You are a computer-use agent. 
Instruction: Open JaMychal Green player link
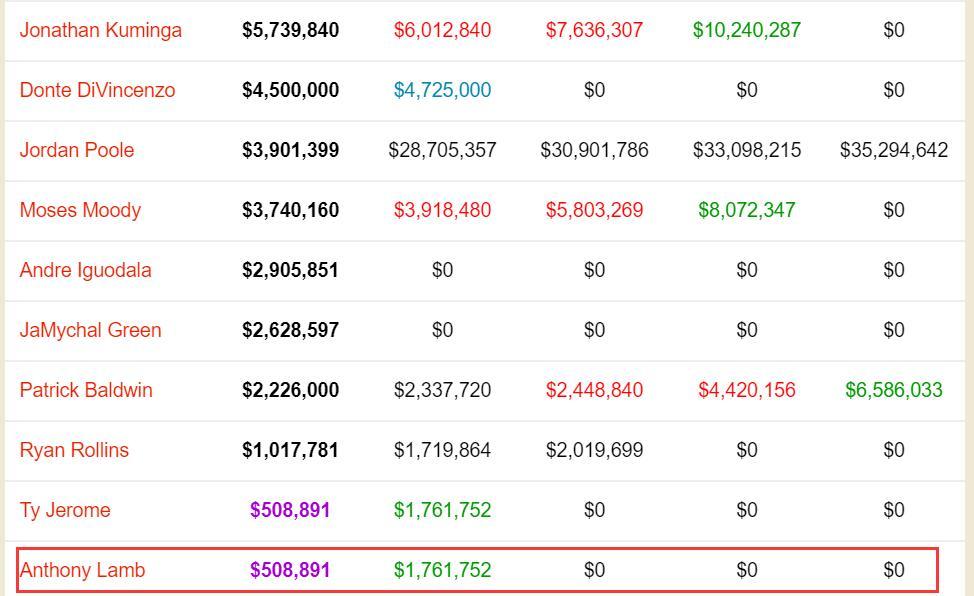click(x=91, y=330)
